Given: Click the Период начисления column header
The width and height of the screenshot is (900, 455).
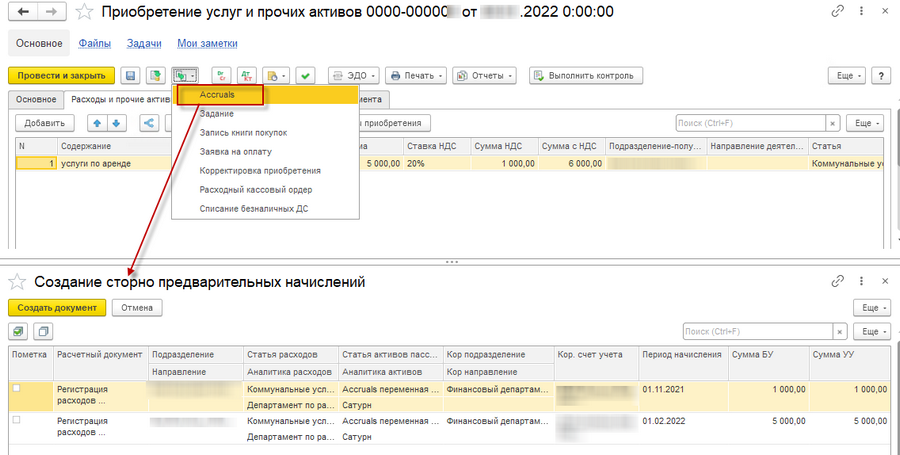Looking at the screenshot, I should [x=683, y=355].
